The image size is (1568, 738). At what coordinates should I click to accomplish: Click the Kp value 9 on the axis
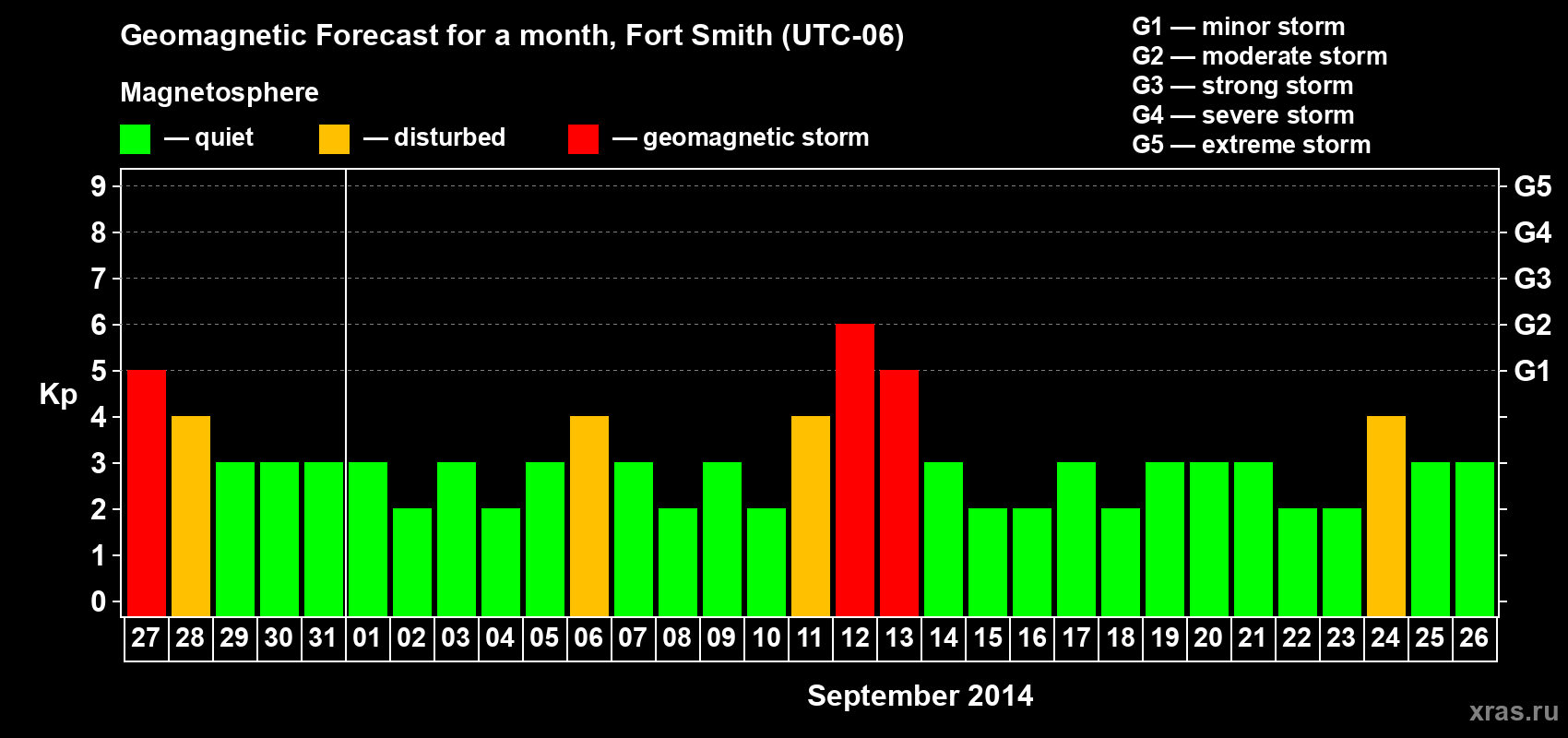(x=99, y=186)
